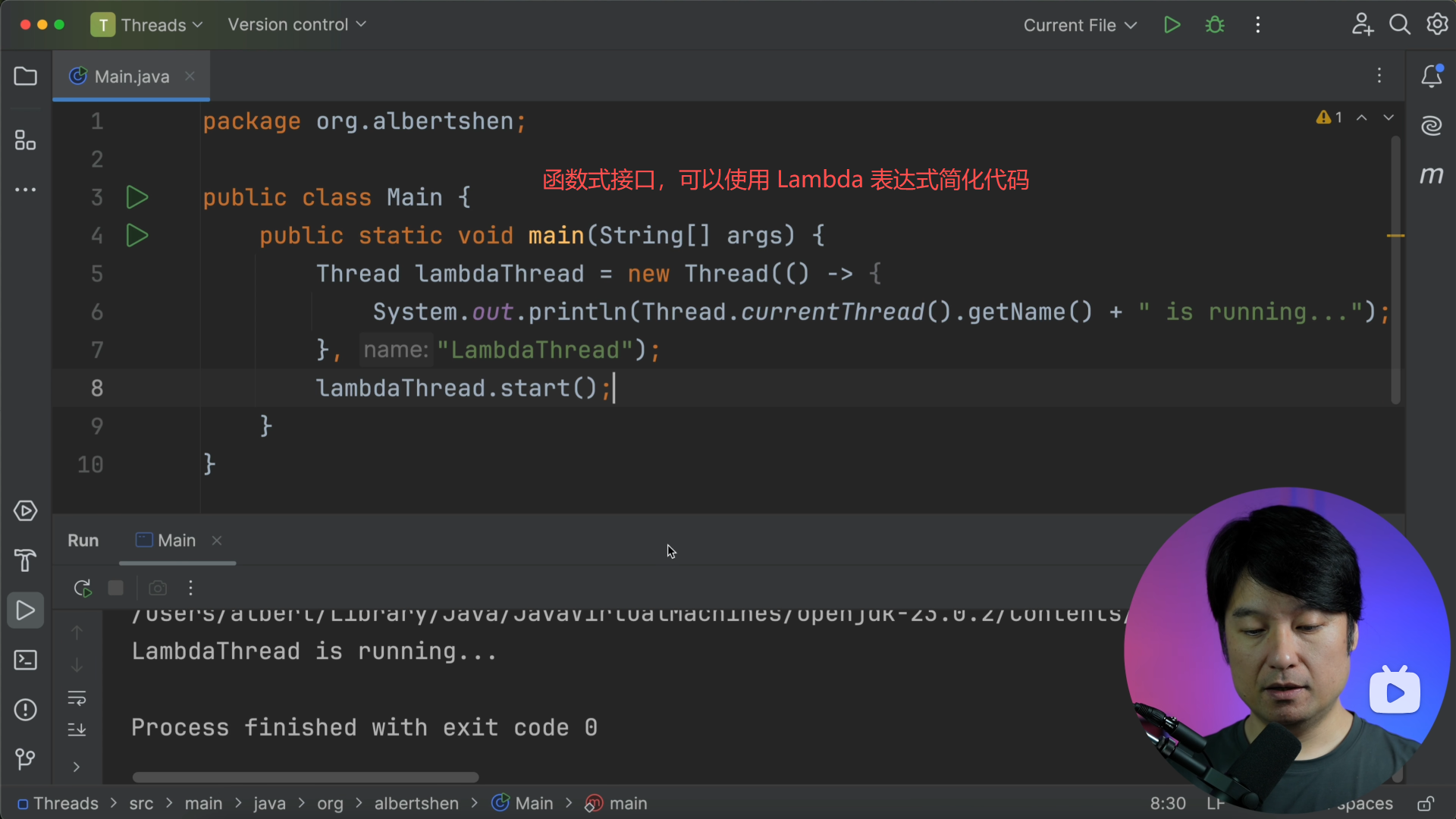Open the Maven tool window
1456x819 pixels.
click(1431, 176)
